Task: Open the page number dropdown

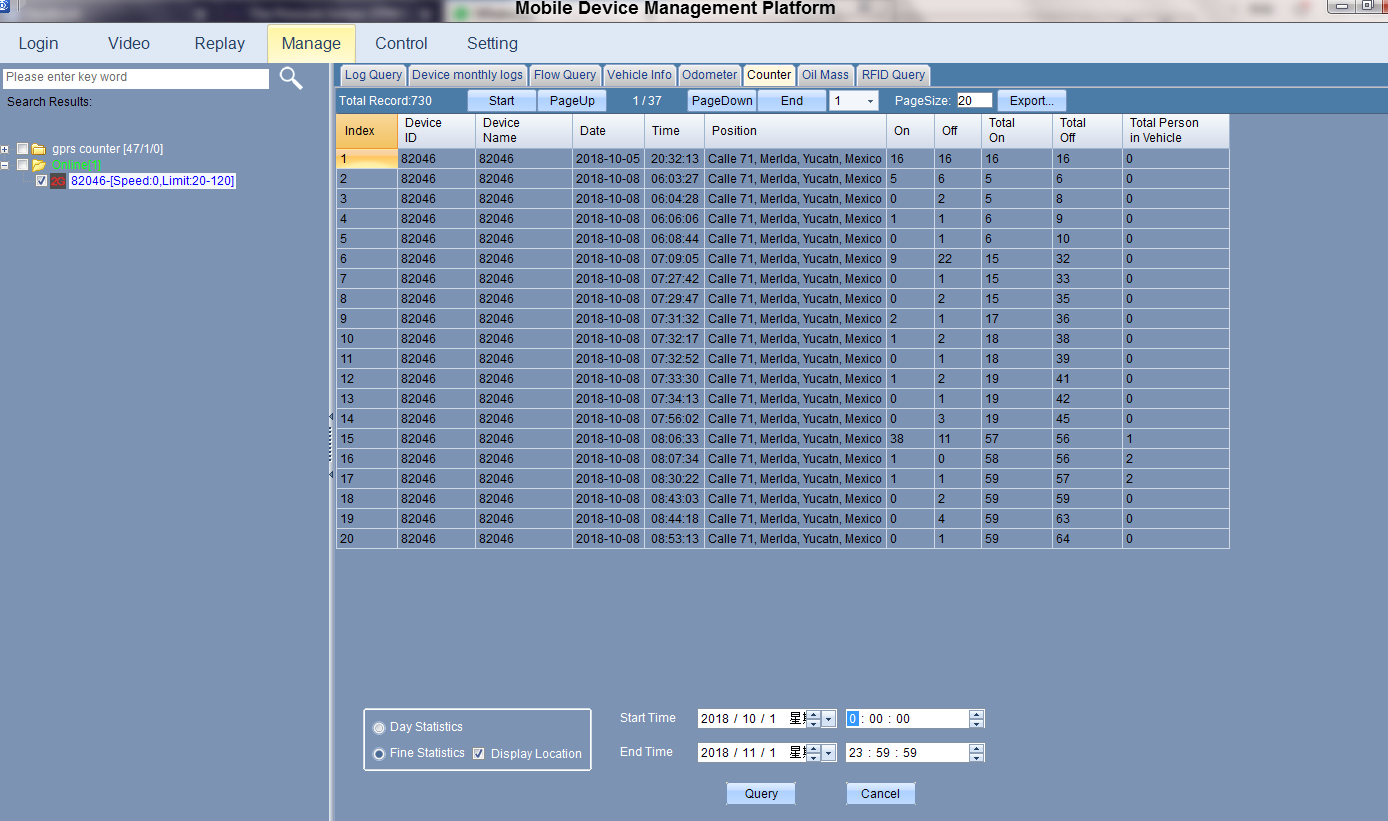Action: click(869, 101)
